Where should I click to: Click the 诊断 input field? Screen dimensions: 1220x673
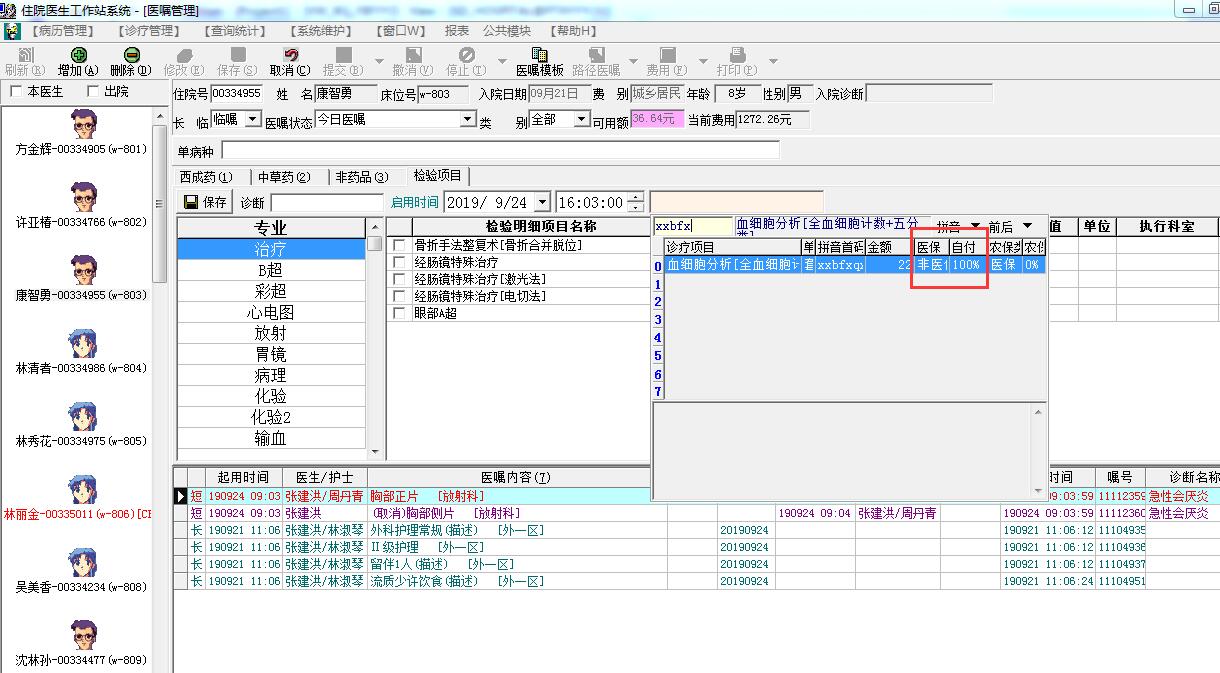(x=327, y=203)
